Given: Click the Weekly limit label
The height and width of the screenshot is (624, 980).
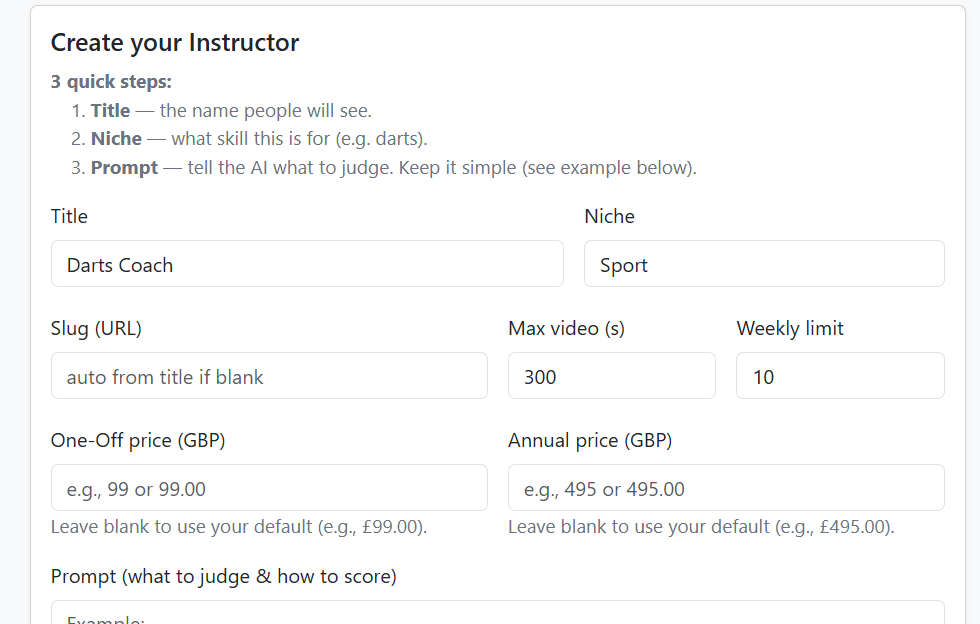Looking at the screenshot, I should click(x=789, y=328).
